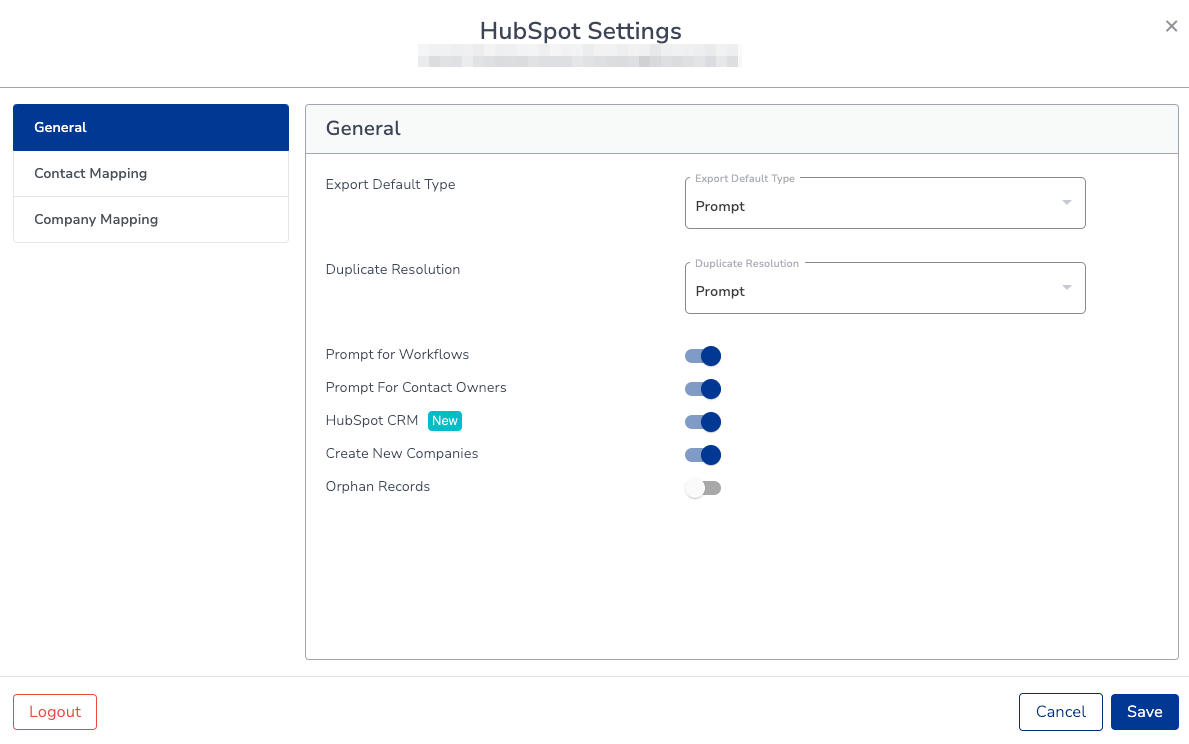This screenshot has height=744, width=1189.
Task: Save the HubSpot settings
Action: (x=1144, y=712)
